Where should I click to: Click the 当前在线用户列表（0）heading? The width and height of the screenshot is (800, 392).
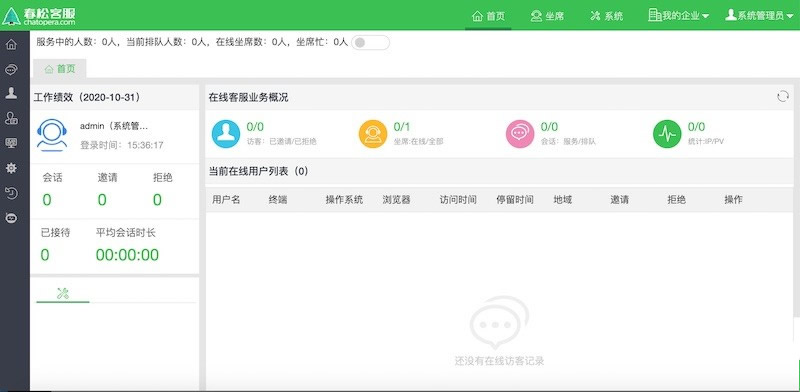point(259,171)
